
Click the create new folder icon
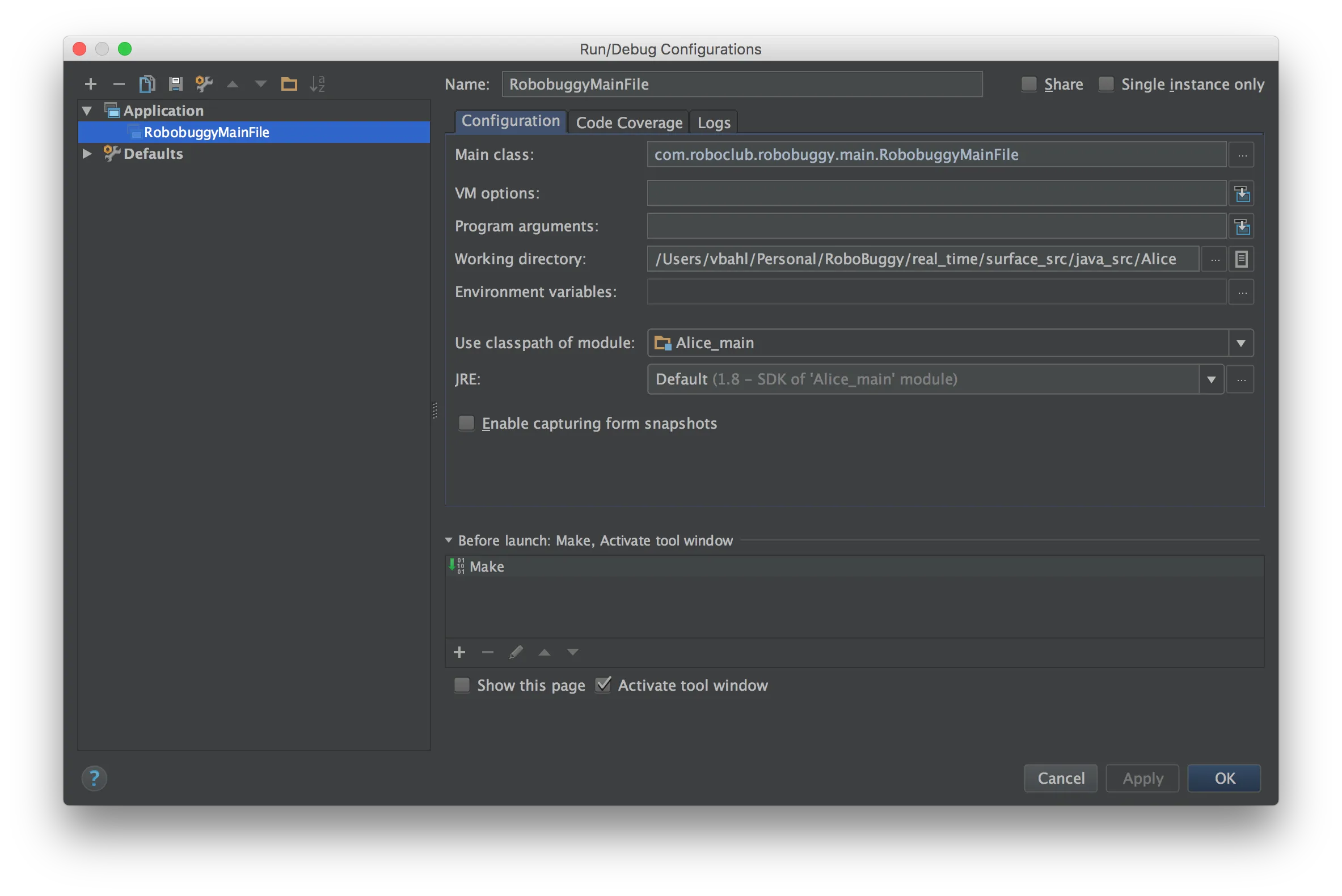coord(289,84)
